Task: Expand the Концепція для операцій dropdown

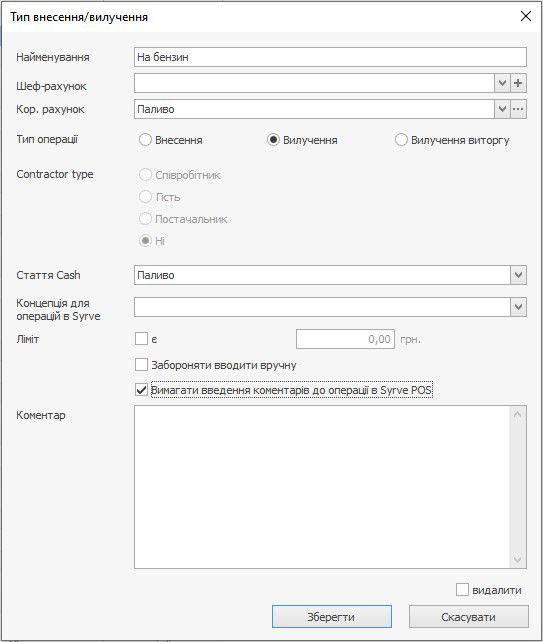Action: pyautogui.click(x=518, y=307)
